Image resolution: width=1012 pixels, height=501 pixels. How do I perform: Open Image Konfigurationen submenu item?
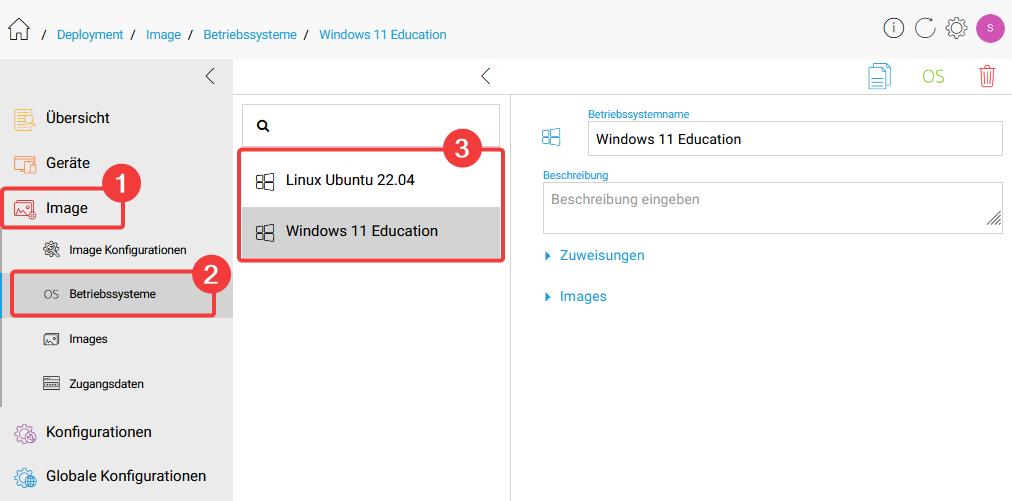click(x=128, y=249)
